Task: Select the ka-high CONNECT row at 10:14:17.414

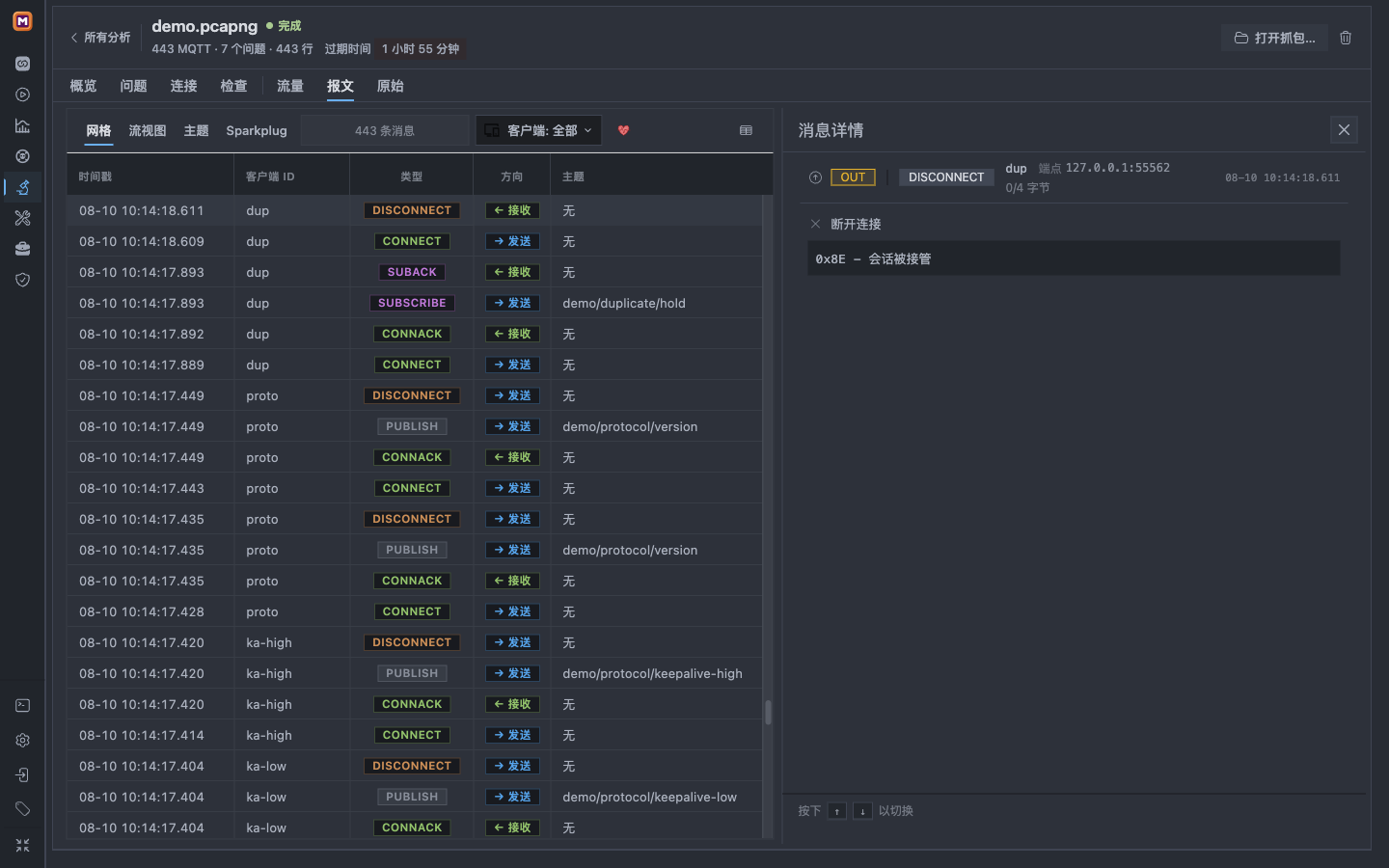Action: click(x=415, y=735)
